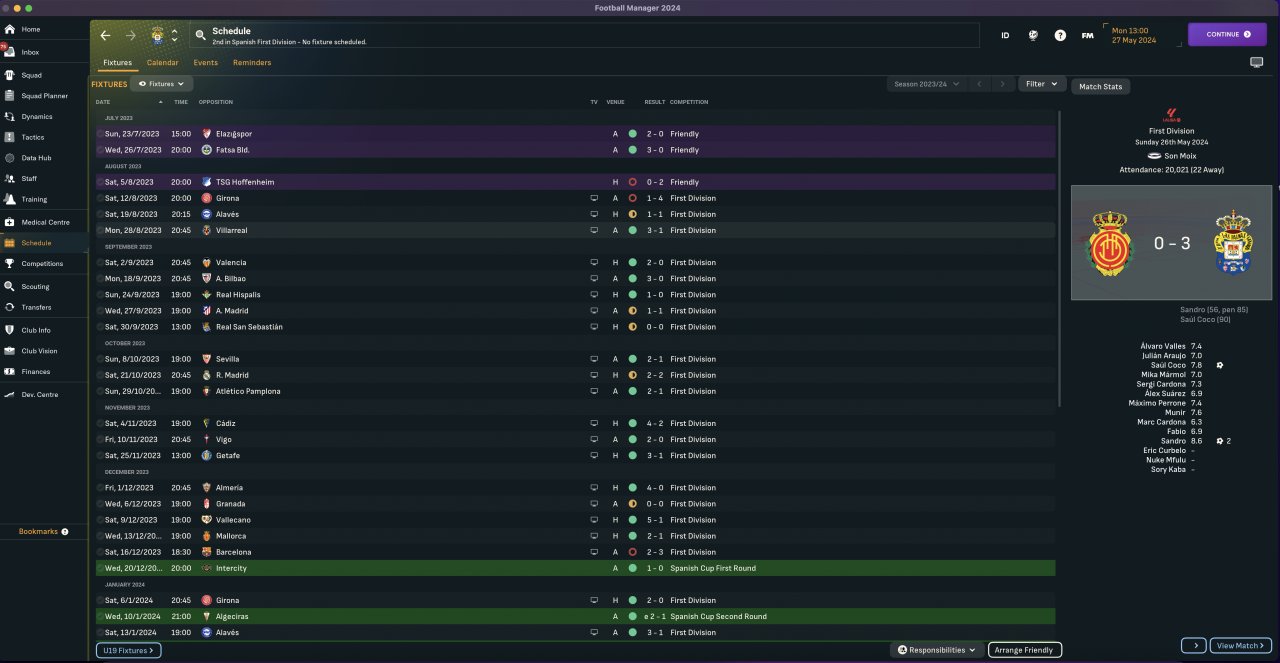Image resolution: width=1280 pixels, height=663 pixels.
Task: Switch to the Calendar tab
Action: (x=162, y=62)
